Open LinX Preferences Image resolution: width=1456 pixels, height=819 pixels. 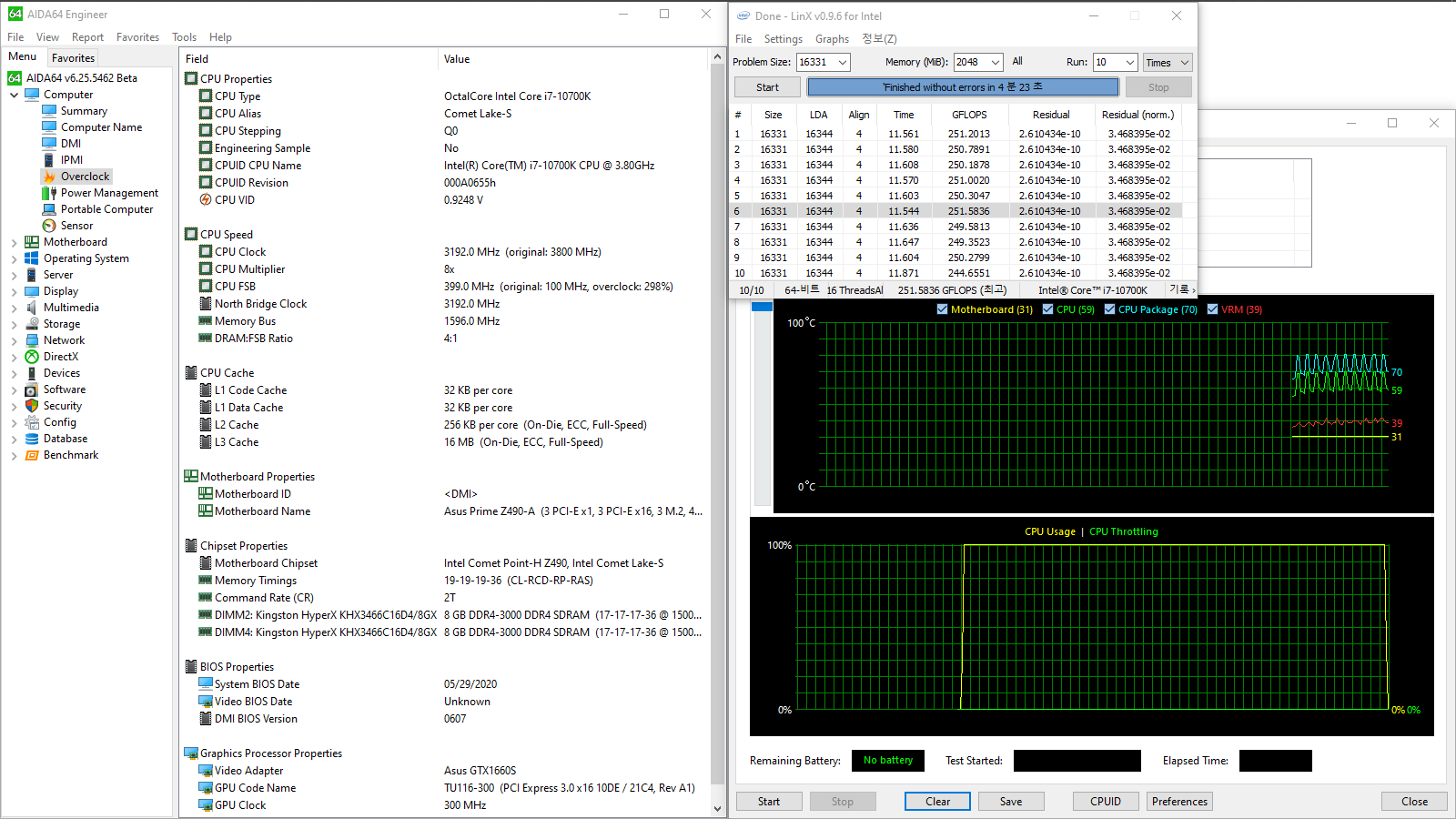click(1178, 801)
